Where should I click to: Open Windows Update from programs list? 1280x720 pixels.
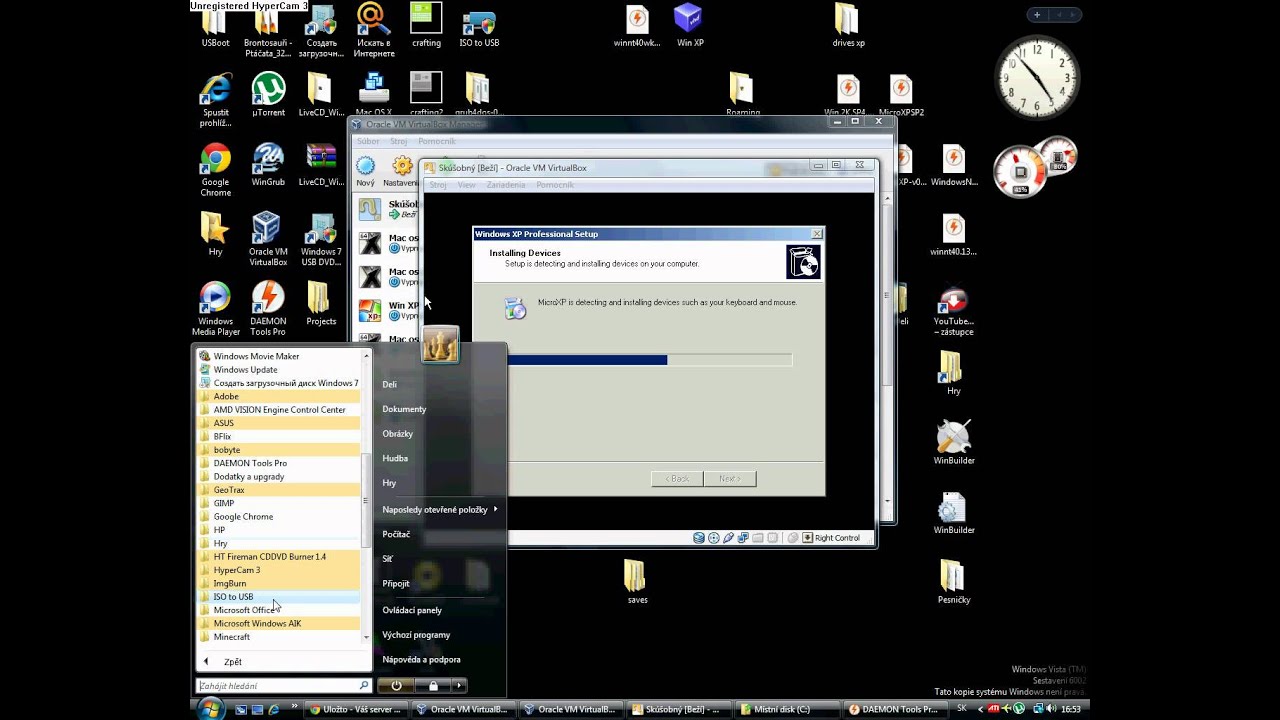(x=279, y=370)
